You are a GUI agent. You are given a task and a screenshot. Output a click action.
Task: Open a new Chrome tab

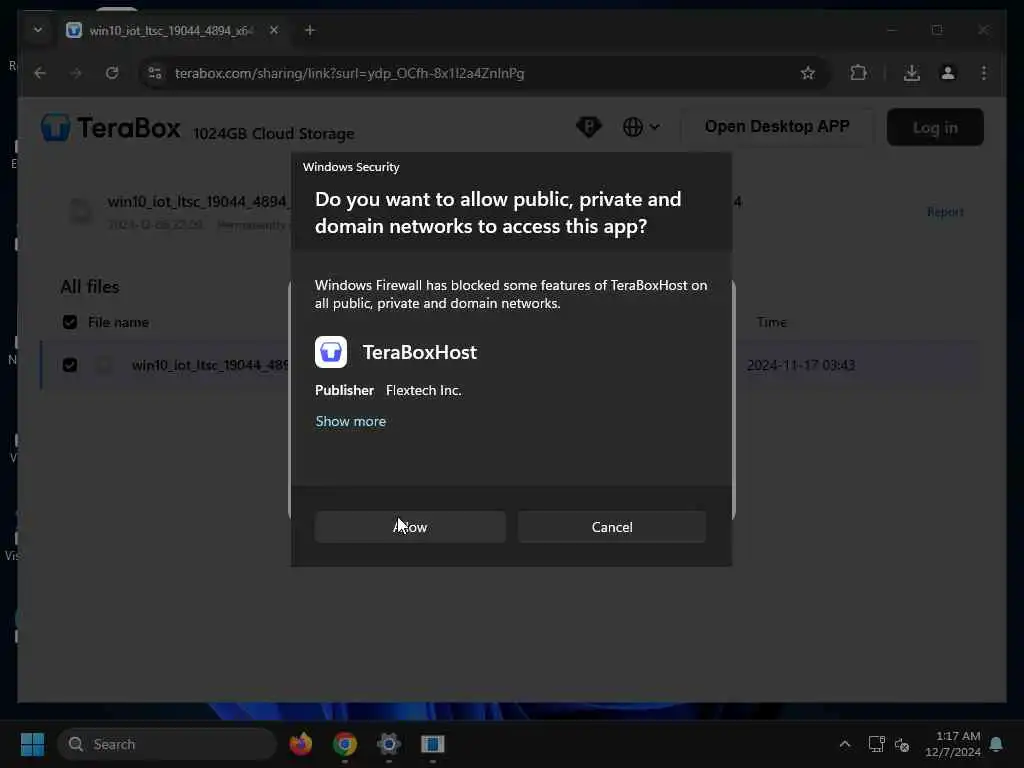[310, 30]
